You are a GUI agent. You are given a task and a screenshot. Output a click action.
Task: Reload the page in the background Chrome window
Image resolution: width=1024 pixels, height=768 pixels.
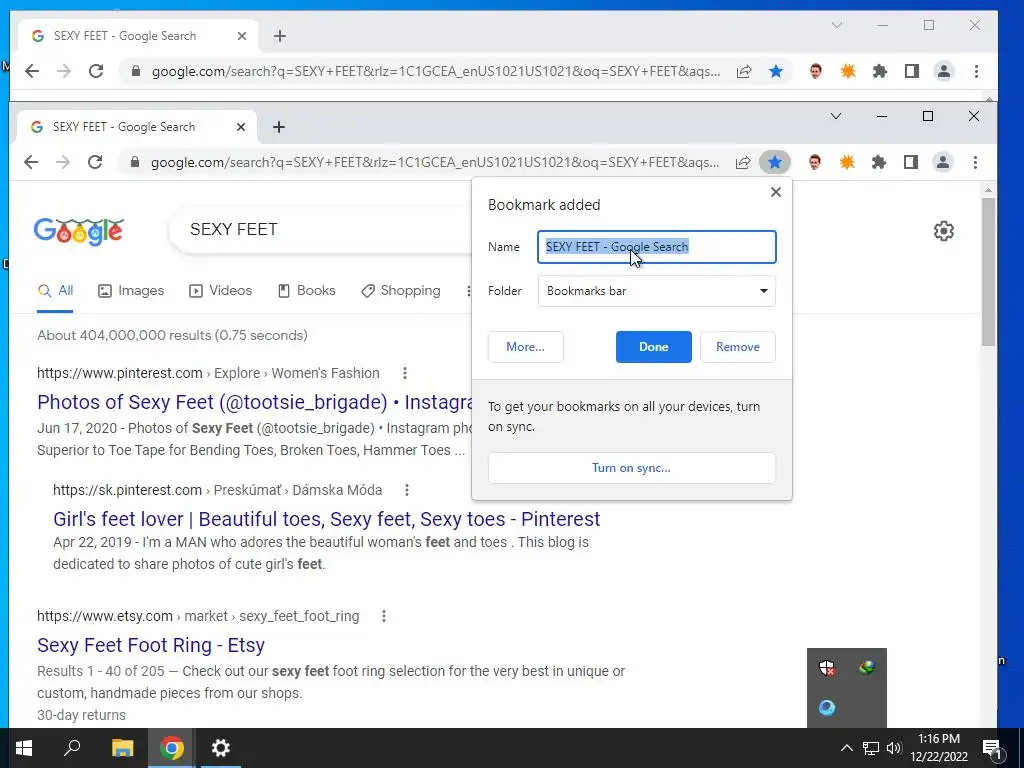tap(96, 71)
